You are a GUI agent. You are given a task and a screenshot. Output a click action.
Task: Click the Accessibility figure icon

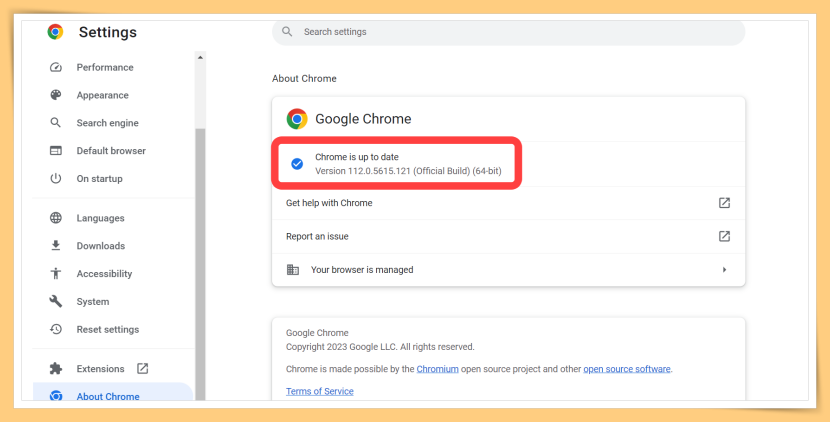(56, 273)
